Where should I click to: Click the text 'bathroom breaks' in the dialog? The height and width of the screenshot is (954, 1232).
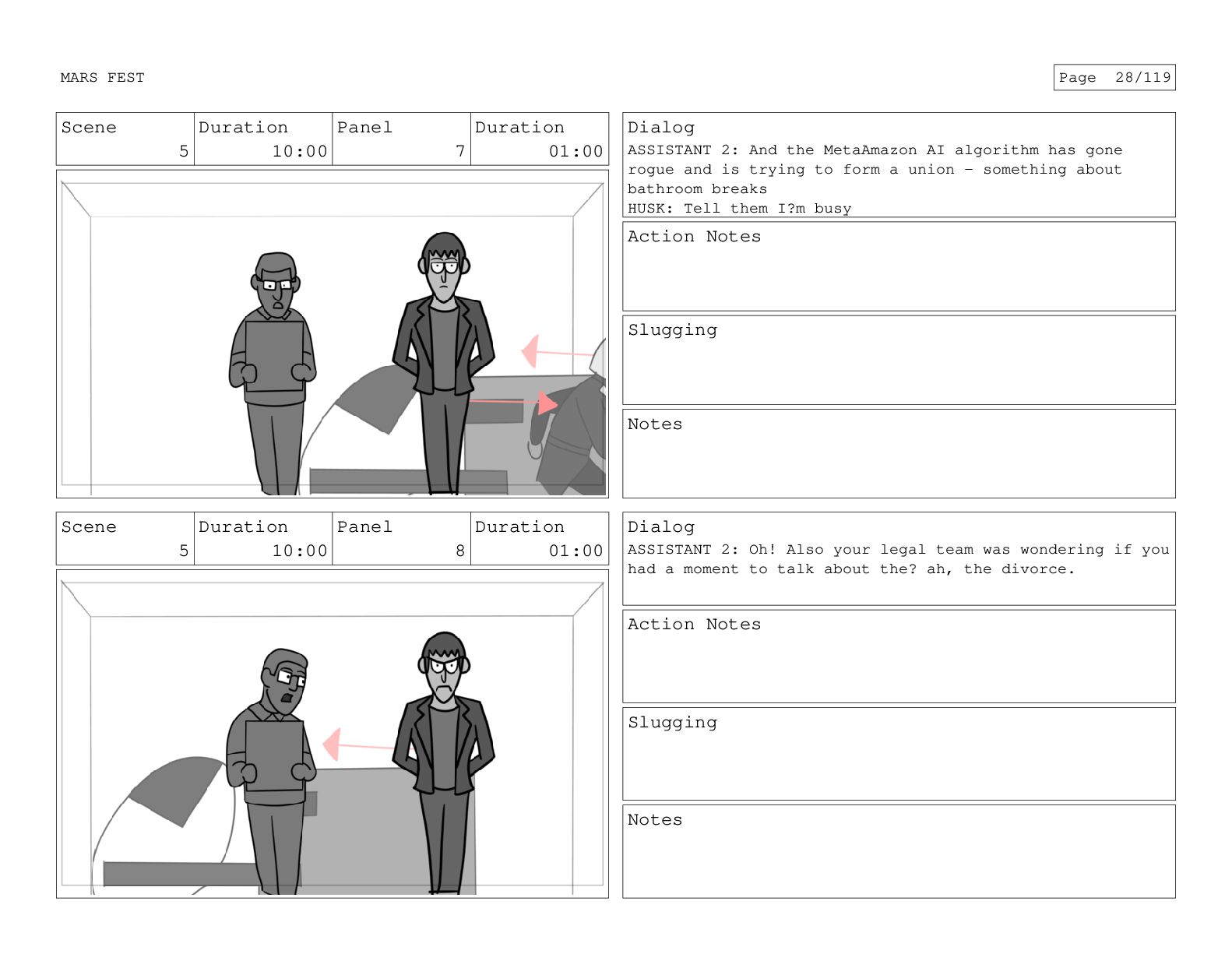(697, 188)
